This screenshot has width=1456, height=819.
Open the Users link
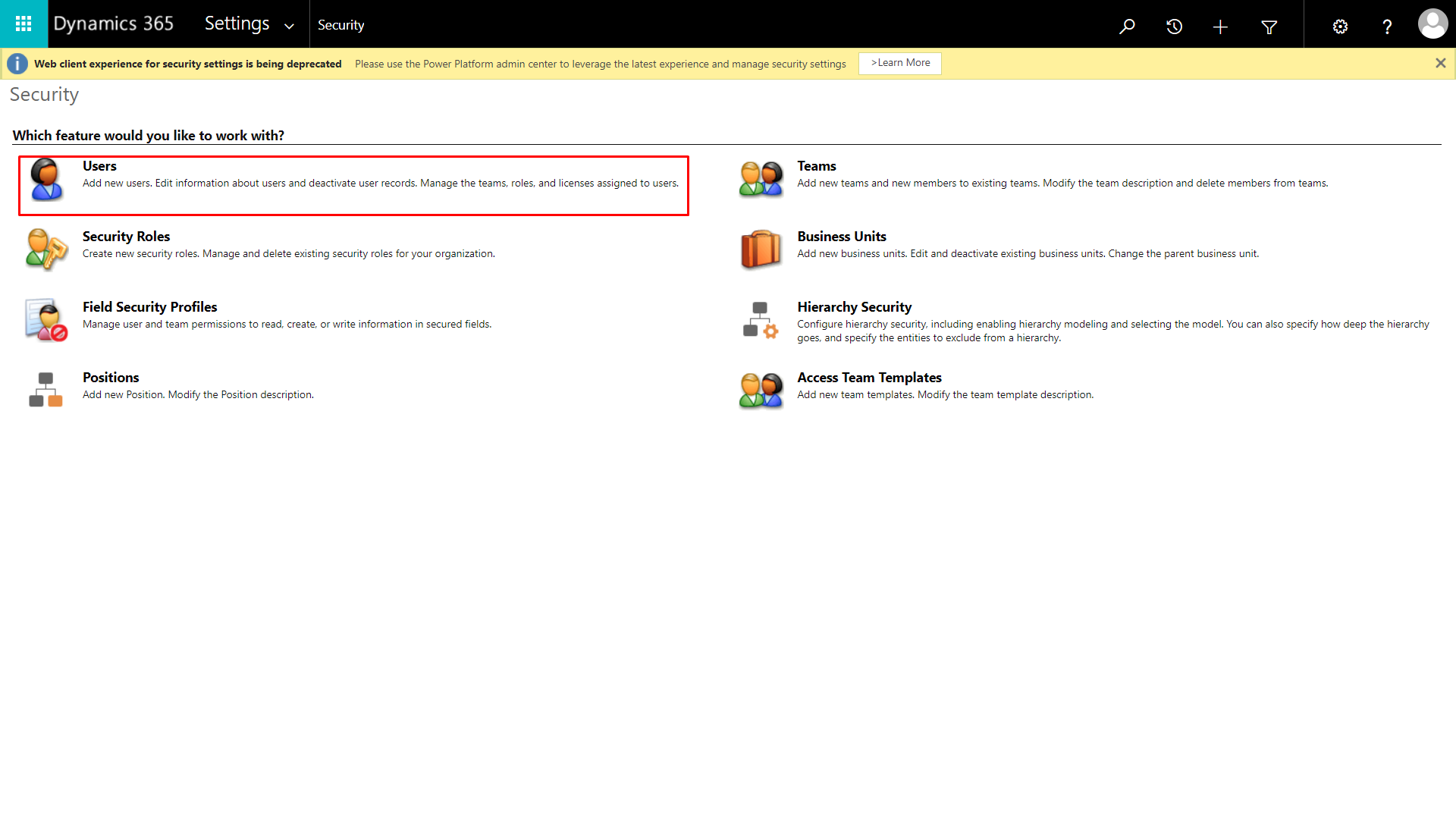[x=99, y=166]
